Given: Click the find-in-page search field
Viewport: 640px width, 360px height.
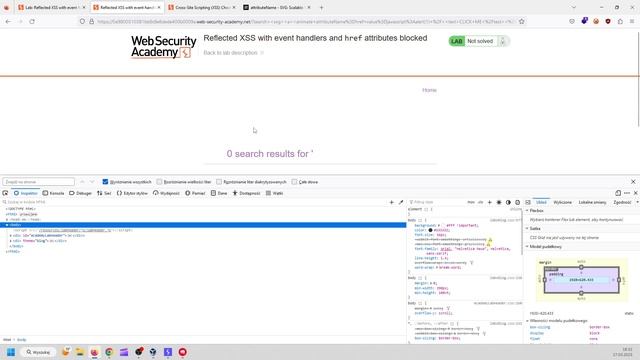Looking at the screenshot, I should (x=38, y=182).
